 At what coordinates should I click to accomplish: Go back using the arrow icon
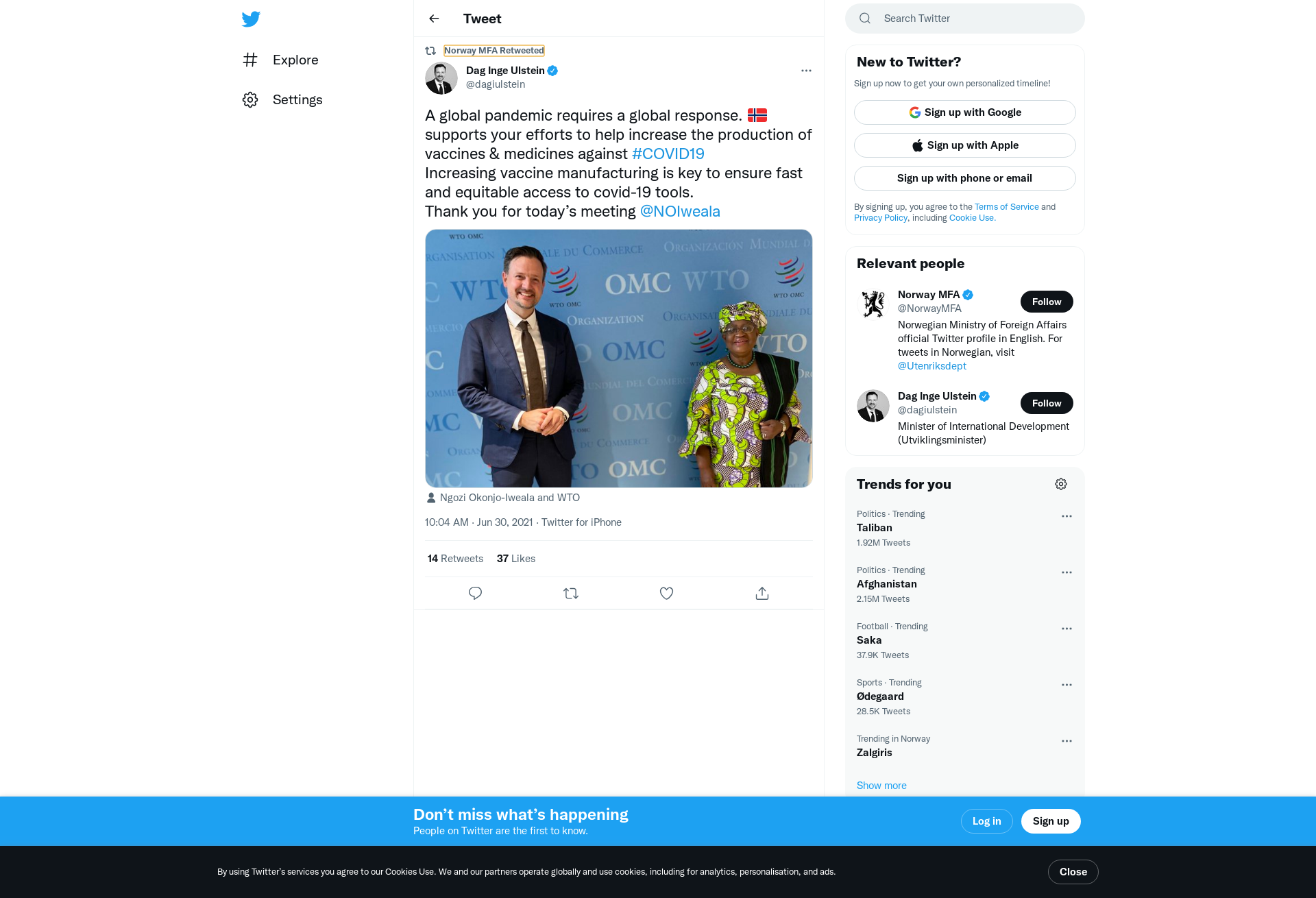434,19
